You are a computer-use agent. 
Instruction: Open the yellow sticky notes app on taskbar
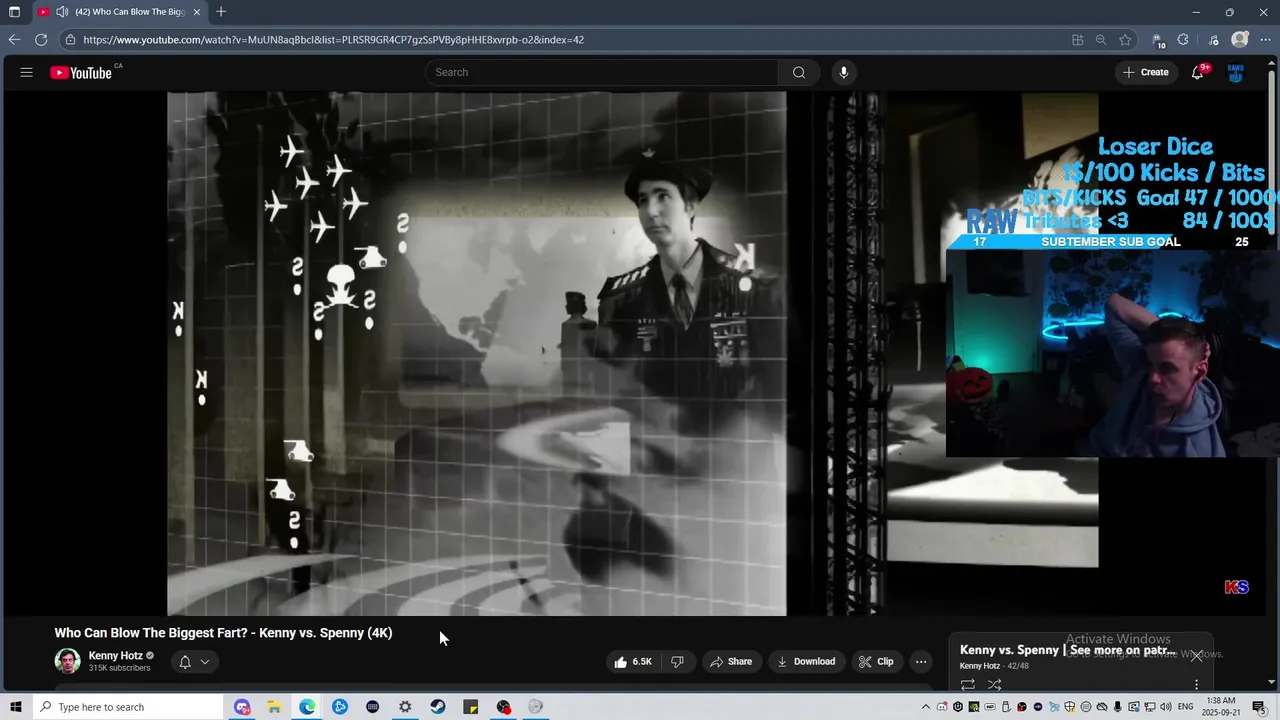[471, 707]
